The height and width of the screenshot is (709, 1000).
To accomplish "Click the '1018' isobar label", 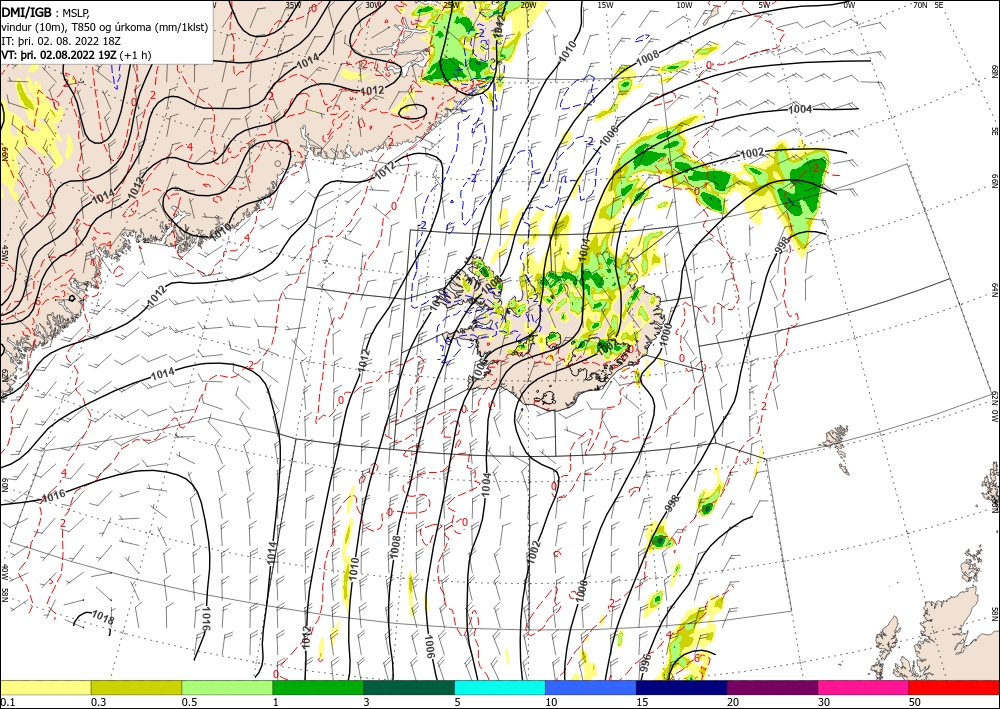I will pos(103,617).
